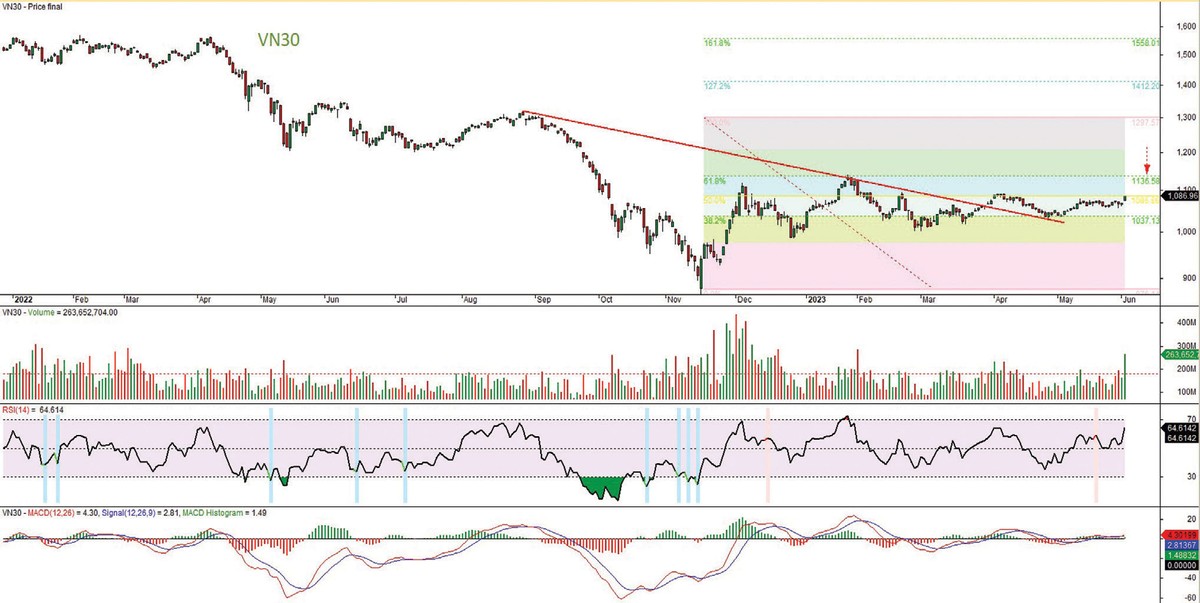
Task: Click the 'VN30 - Volume' pane header
Action: 60,312
